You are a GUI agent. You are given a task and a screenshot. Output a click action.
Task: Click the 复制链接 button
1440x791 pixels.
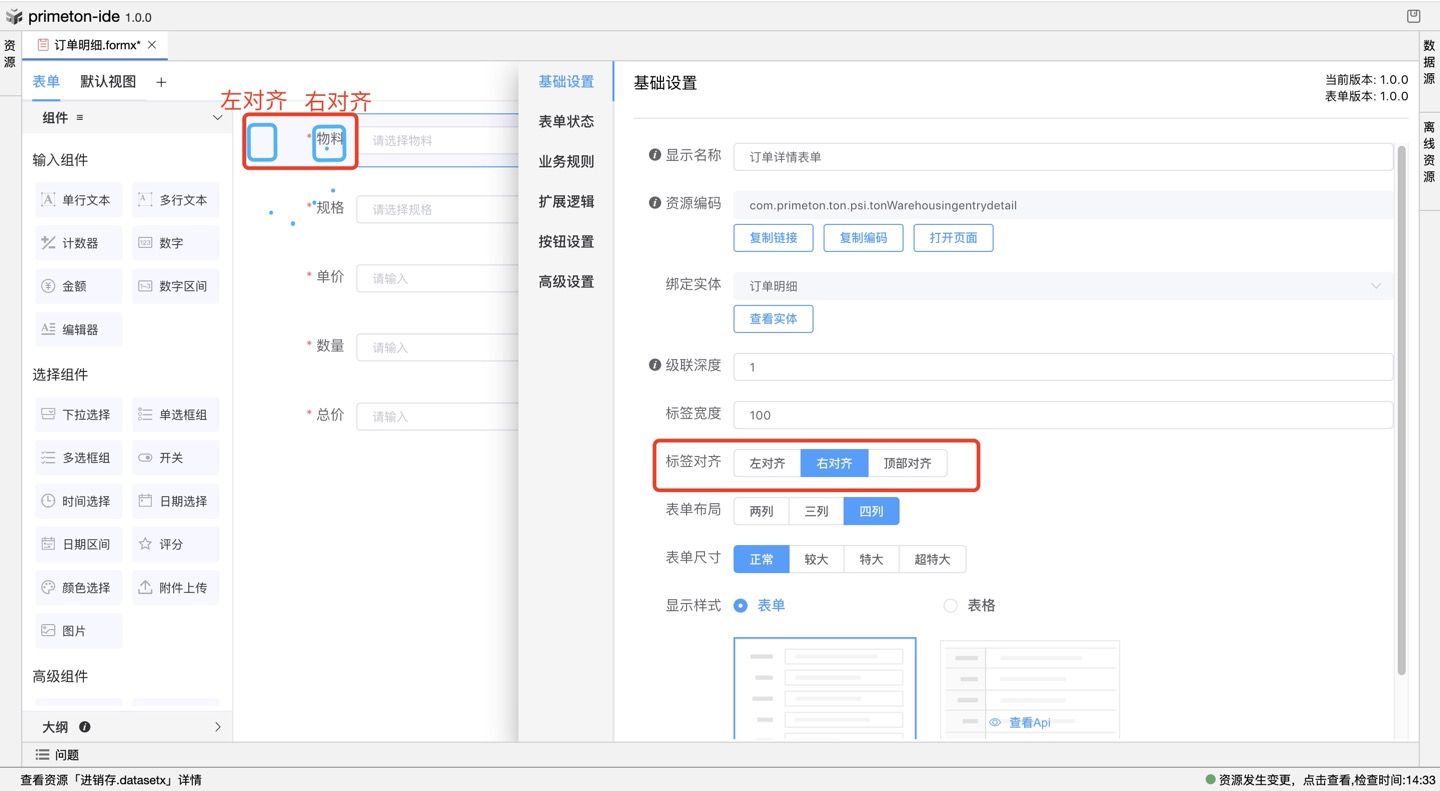[x=773, y=238]
